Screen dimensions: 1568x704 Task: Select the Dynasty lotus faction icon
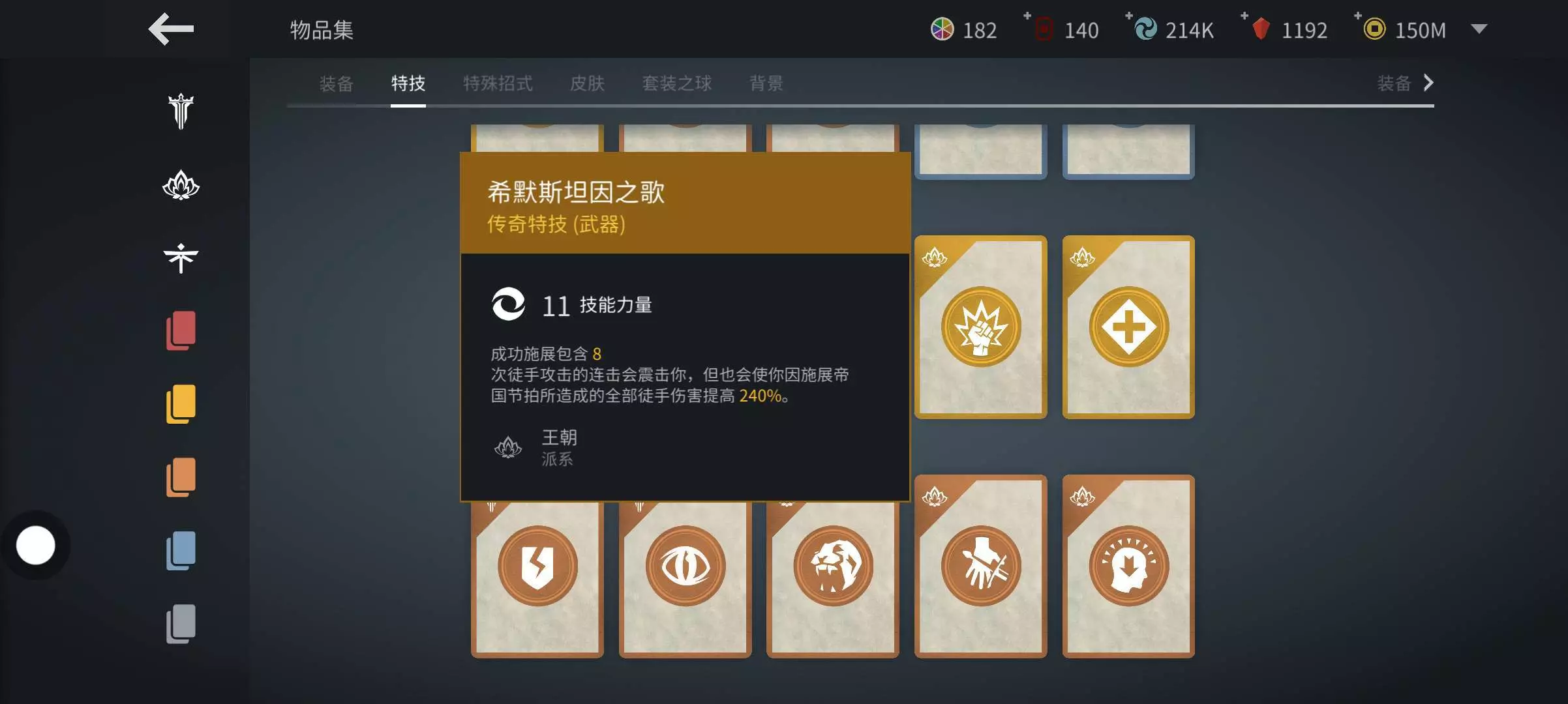tap(181, 186)
